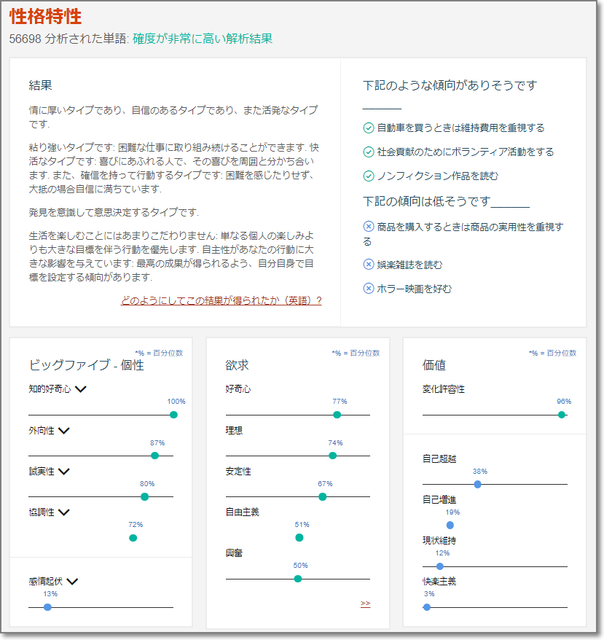604x640 pixels.
Task: Click X icon beside 商品の実用性を重視する item
Action: [x=368, y=227]
